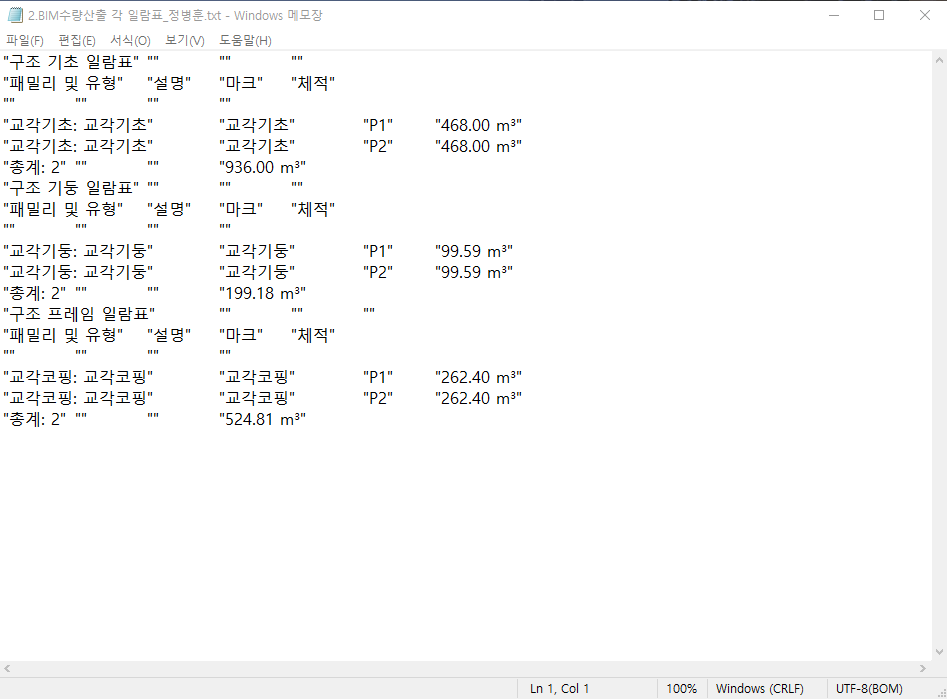Click the window resize grip in status bar
The image size is (947, 699).
pos(942,694)
